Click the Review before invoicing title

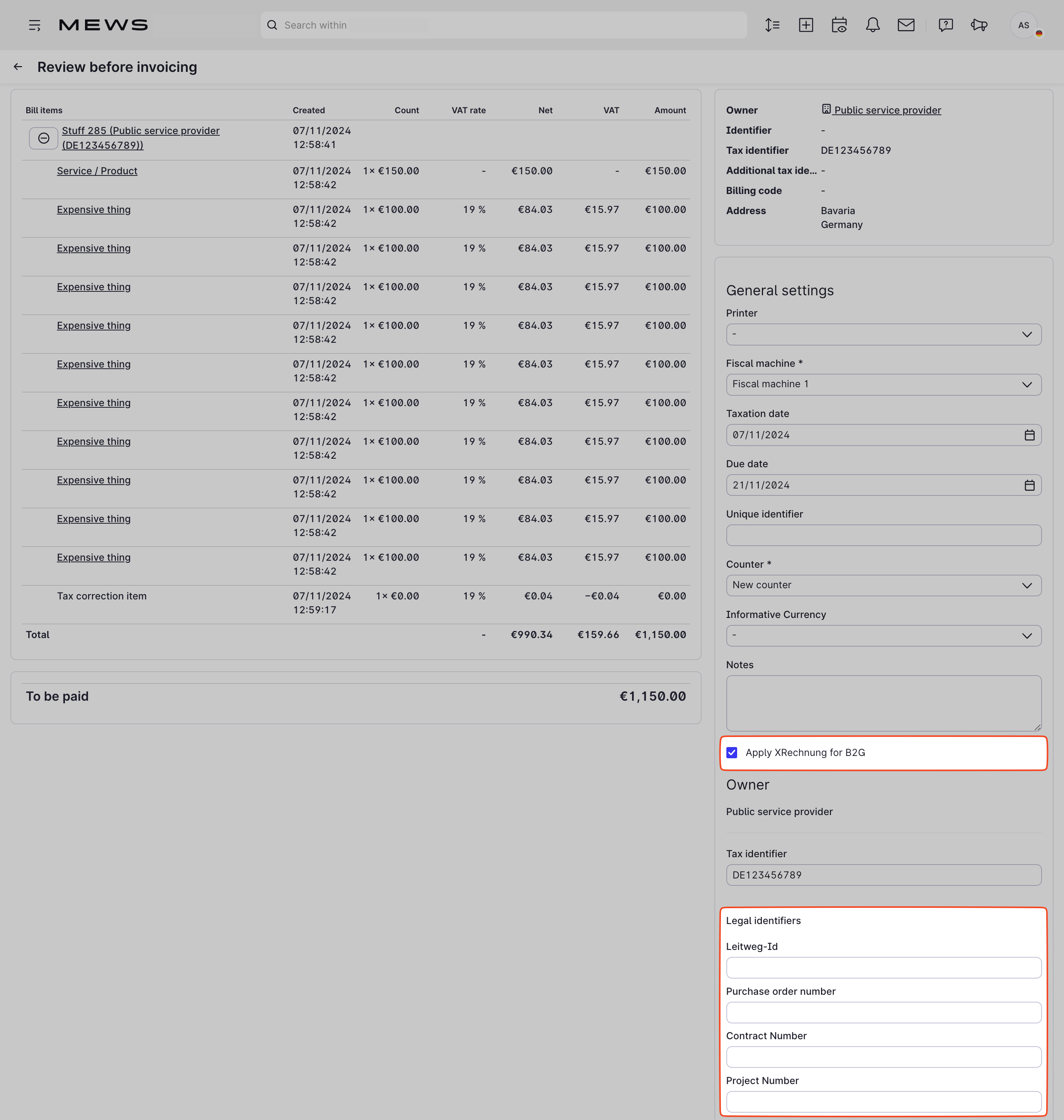117,67
